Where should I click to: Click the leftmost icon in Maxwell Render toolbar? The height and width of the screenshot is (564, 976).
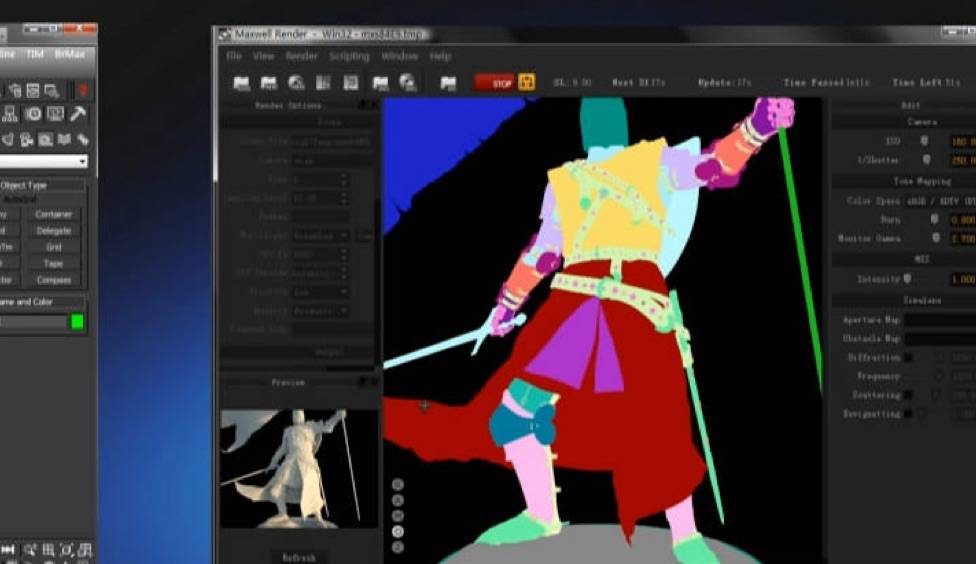tap(242, 83)
